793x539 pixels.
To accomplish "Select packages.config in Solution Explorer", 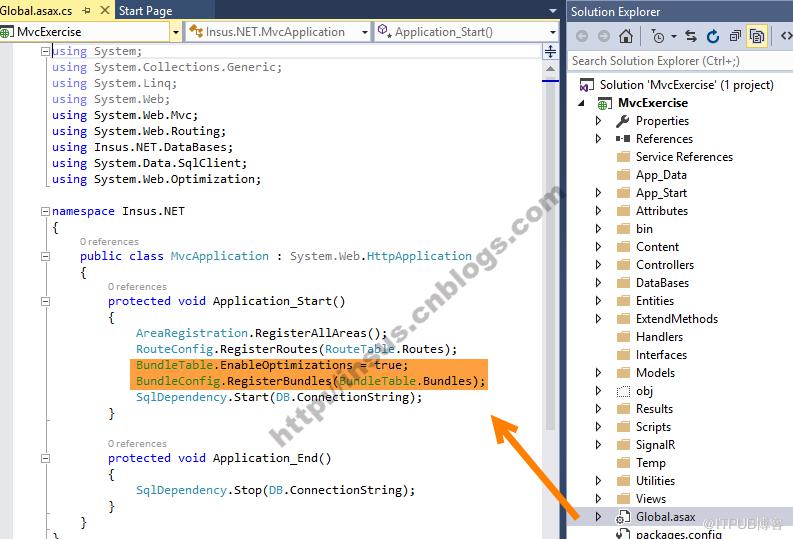I will point(678,533).
